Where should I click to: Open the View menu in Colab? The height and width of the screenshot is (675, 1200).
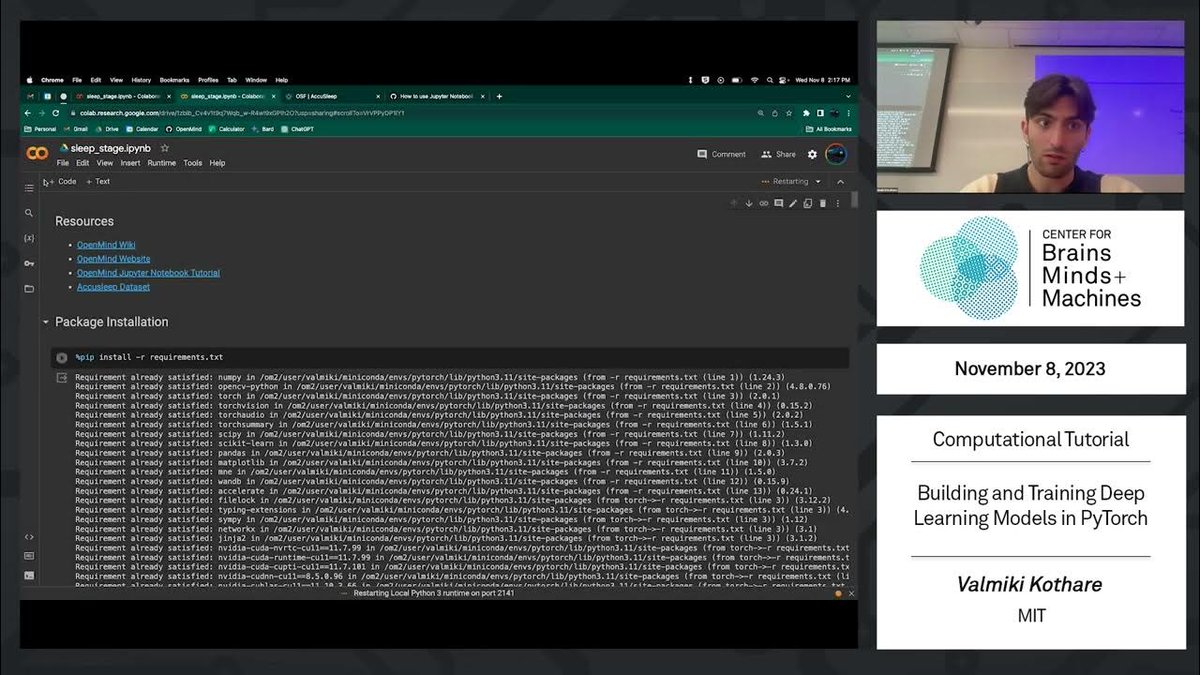(104, 163)
